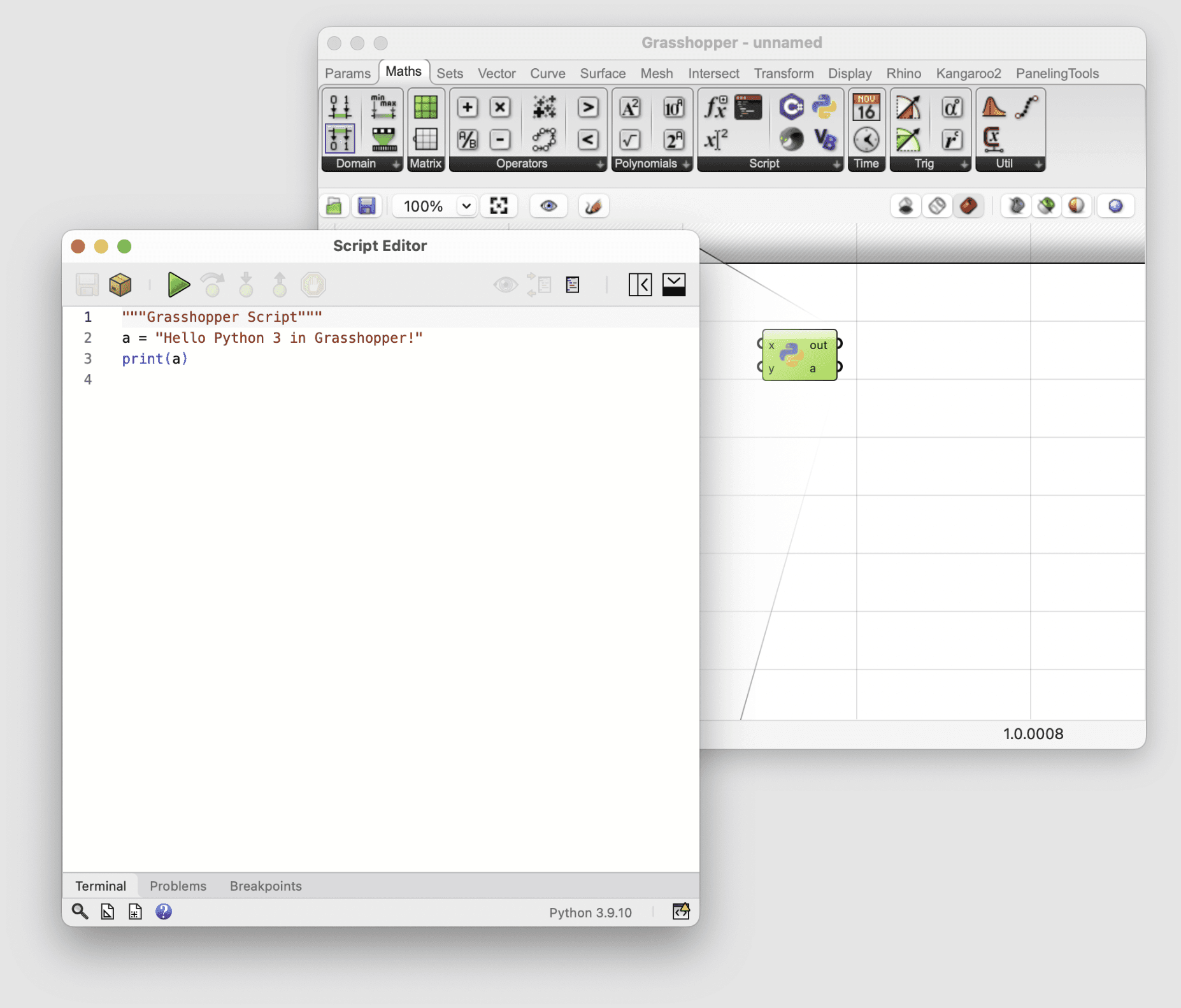Run the script with green play button
The image size is (1181, 1008).
pos(178,285)
